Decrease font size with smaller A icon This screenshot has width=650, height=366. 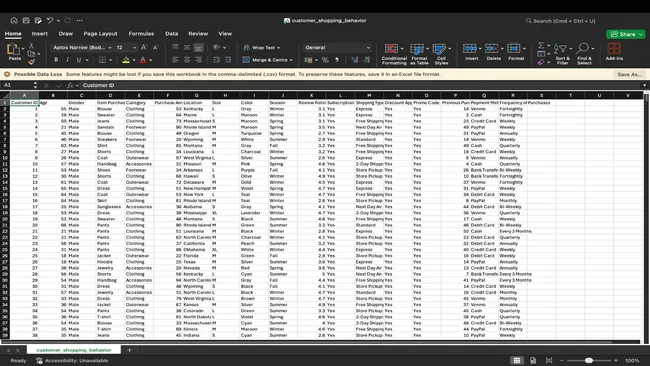[156, 48]
